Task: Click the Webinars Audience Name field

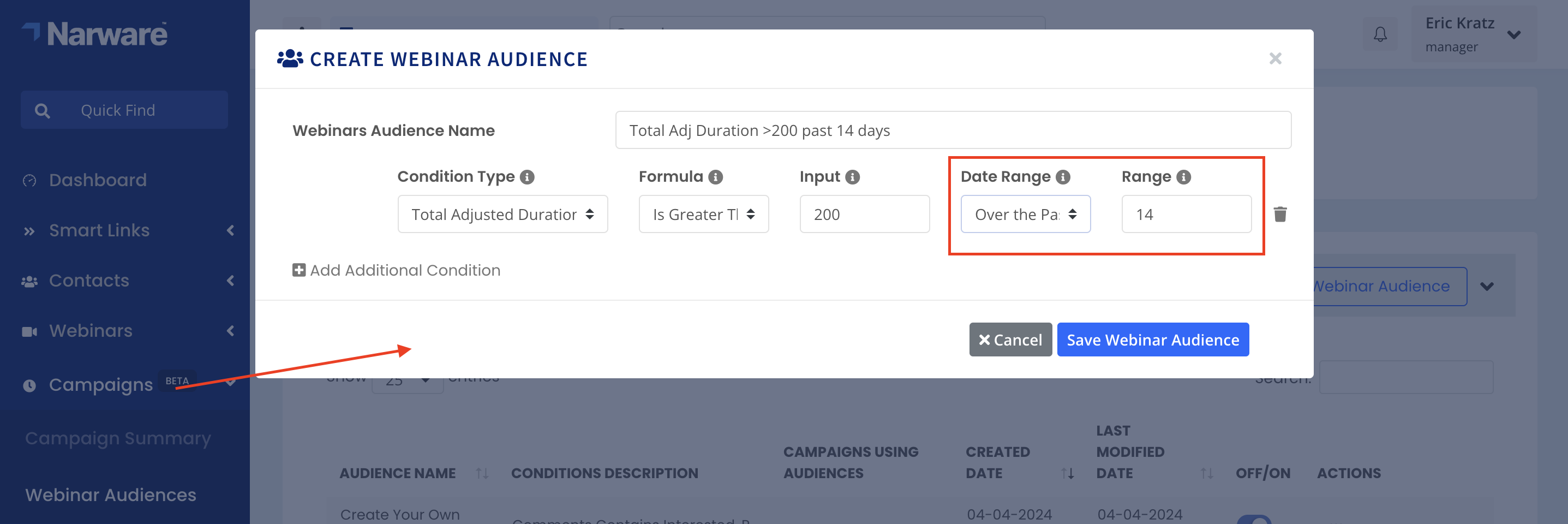Action: pyautogui.click(x=953, y=130)
